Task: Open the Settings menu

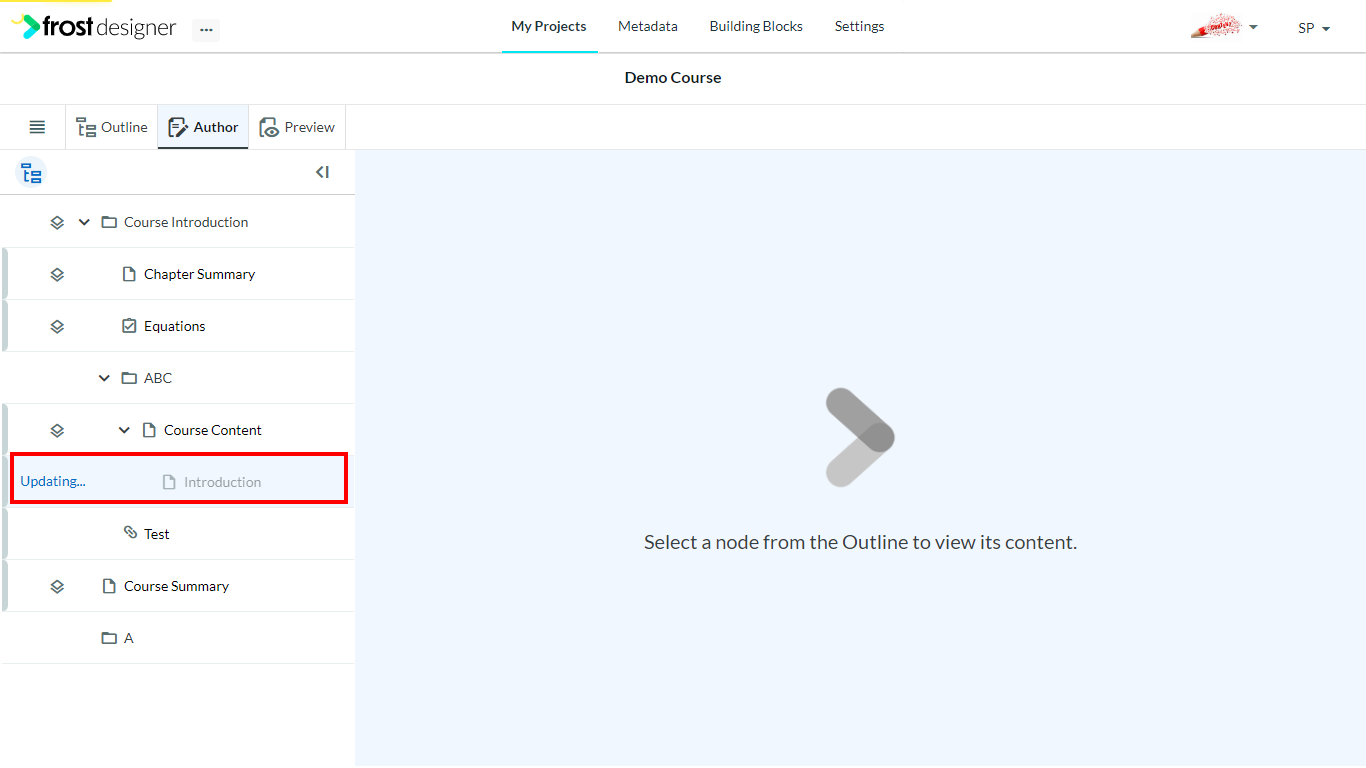Action: pyautogui.click(x=859, y=26)
